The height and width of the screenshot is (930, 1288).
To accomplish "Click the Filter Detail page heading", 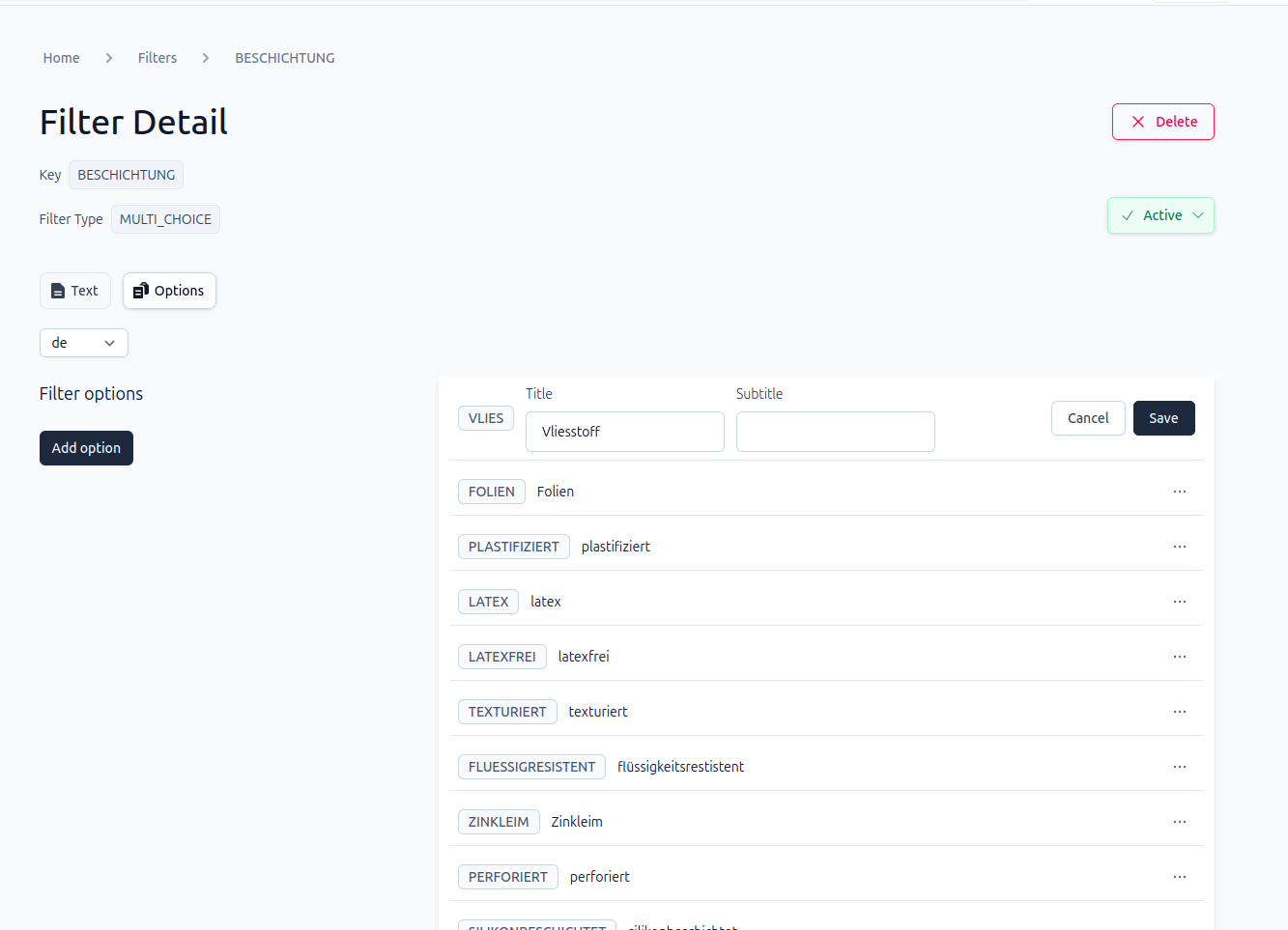I will click(x=133, y=122).
